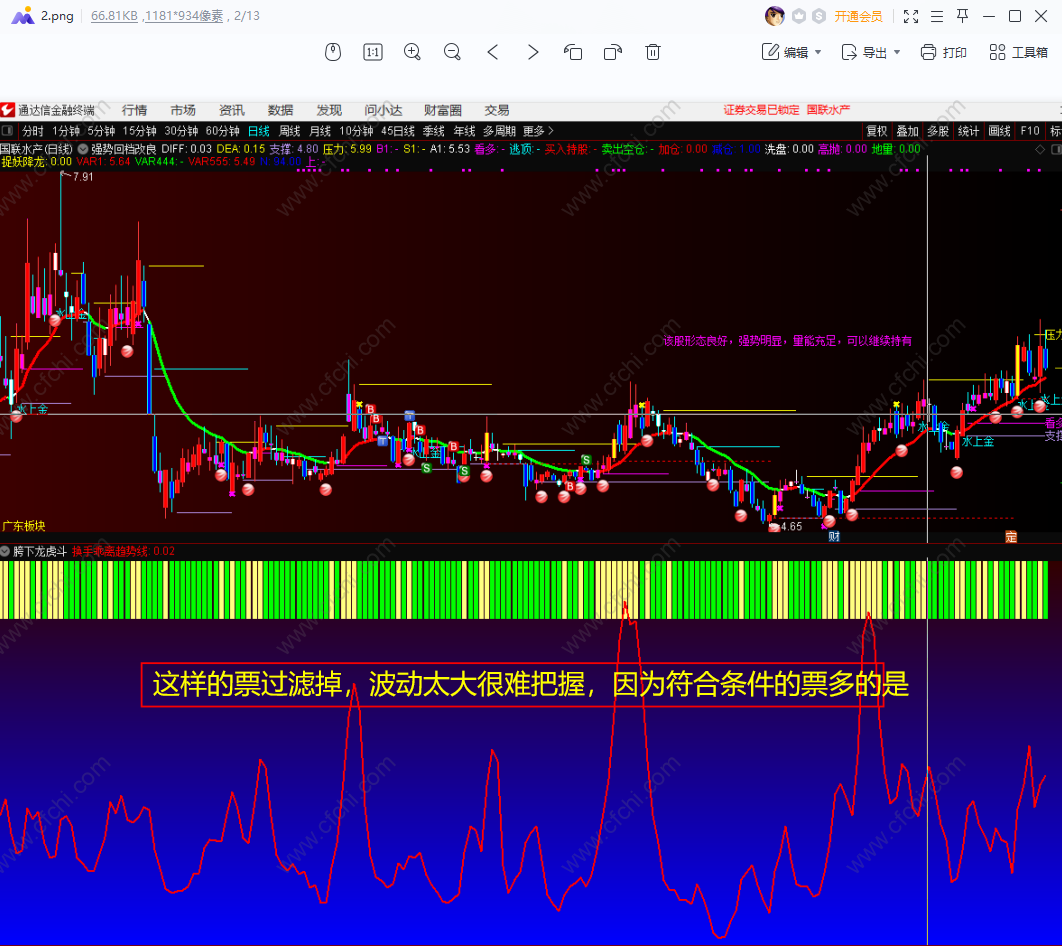Click the user avatar picture
Screen dimensions: 1062x946
[x=774, y=16]
